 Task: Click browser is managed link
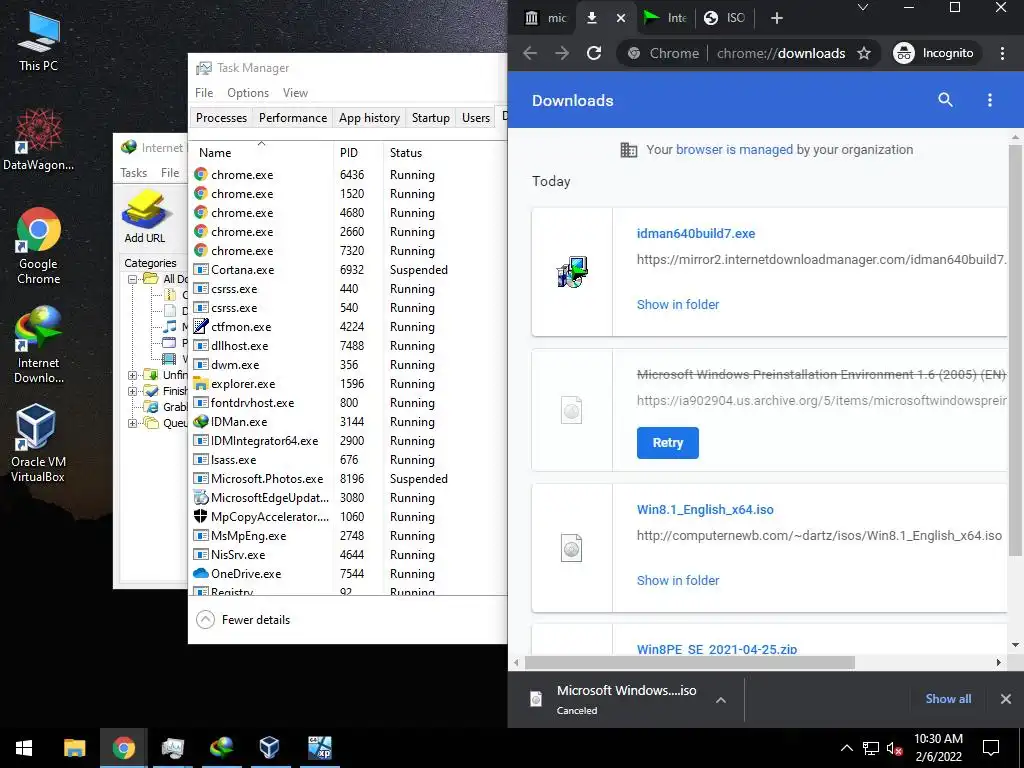734,150
